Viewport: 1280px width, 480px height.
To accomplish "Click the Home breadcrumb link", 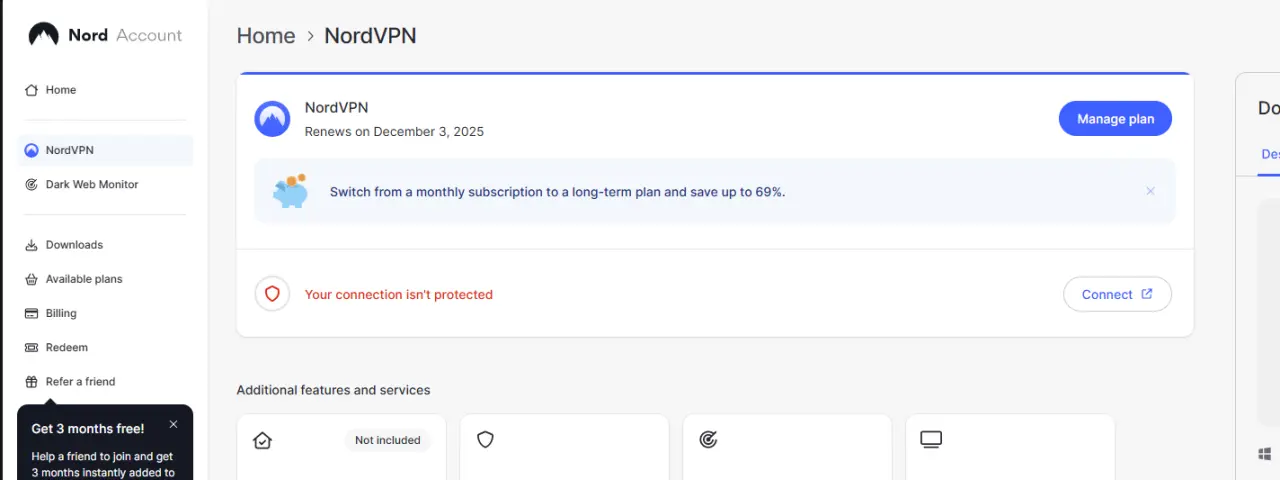I will tap(266, 36).
